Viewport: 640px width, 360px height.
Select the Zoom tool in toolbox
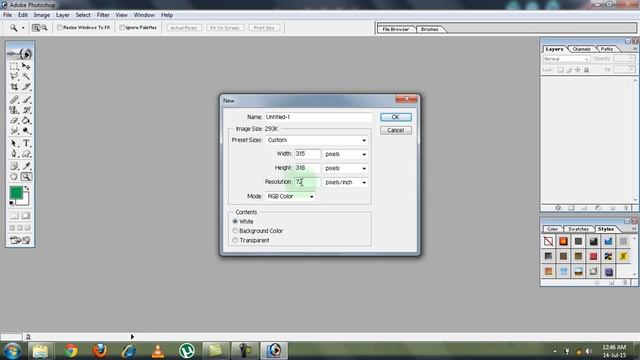click(x=26, y=177)
